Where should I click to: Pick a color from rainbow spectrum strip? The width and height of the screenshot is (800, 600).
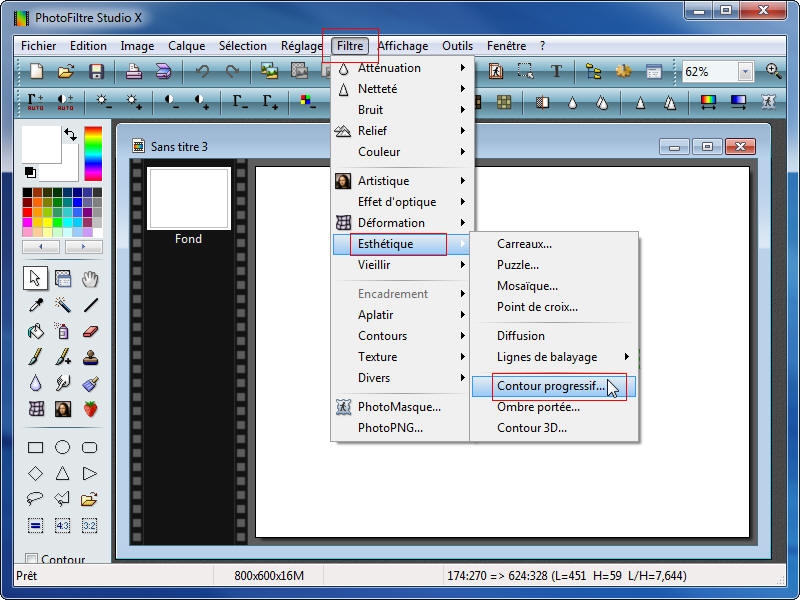coord(93,153)
